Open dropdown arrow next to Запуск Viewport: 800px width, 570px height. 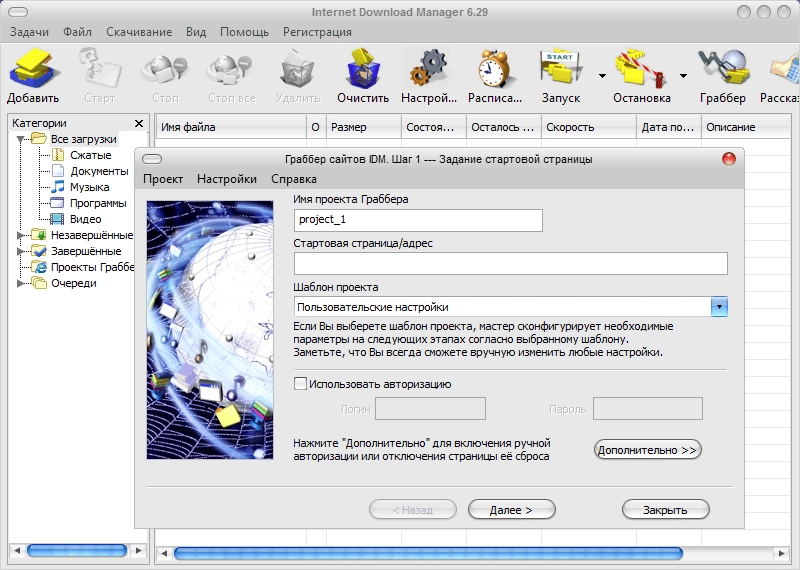click(603, 76)
